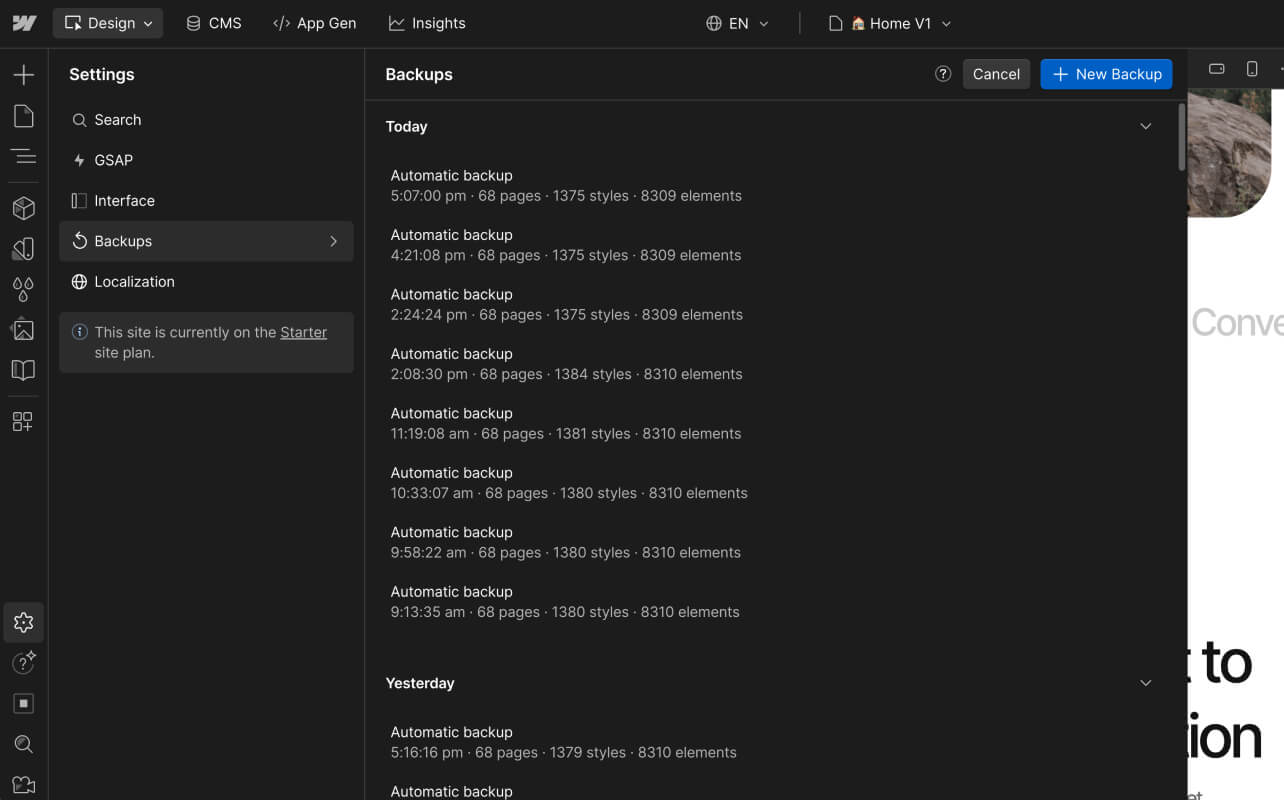Switch to mobile breakpoint view

coord(1251,68)
